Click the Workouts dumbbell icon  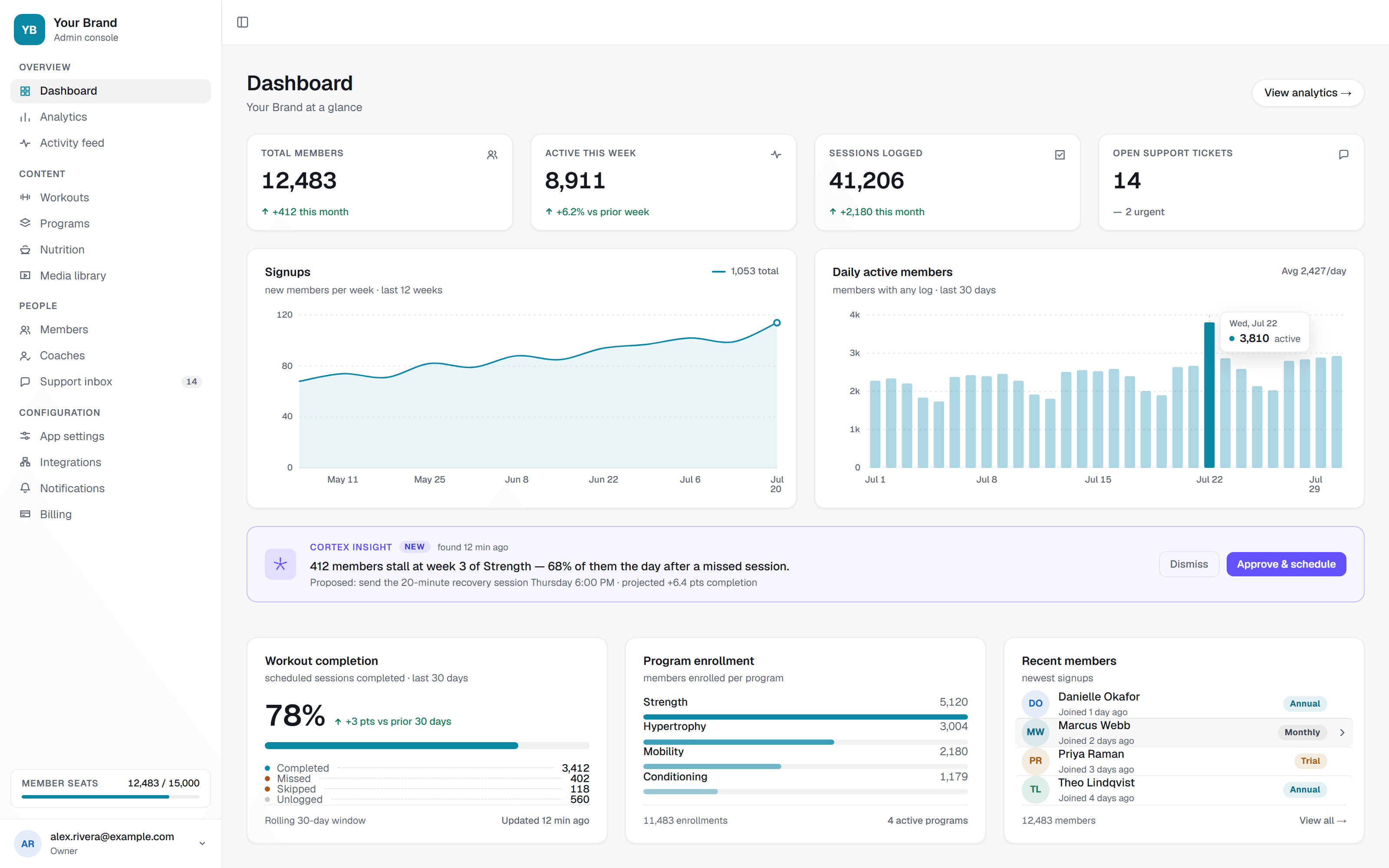point(25,197)
